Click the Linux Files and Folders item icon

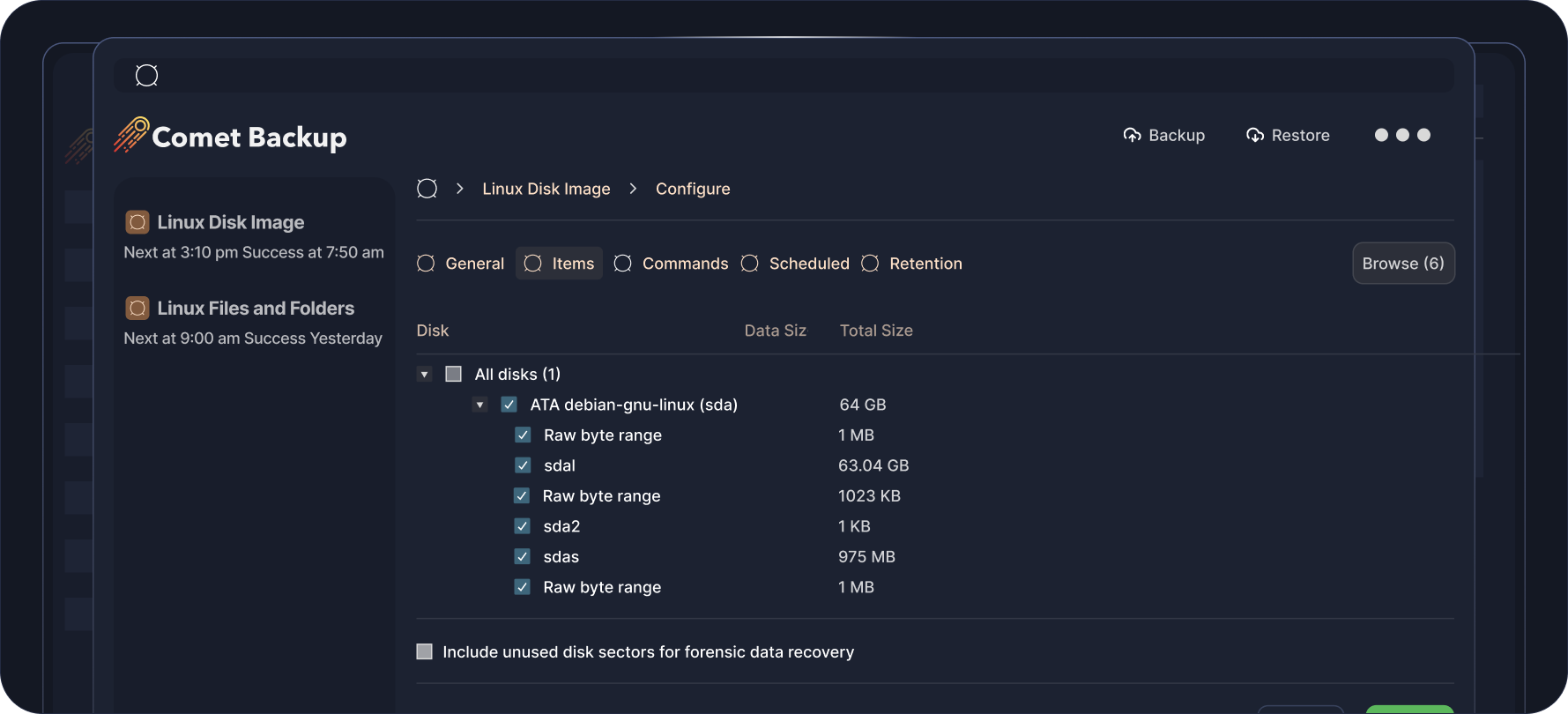137,309
